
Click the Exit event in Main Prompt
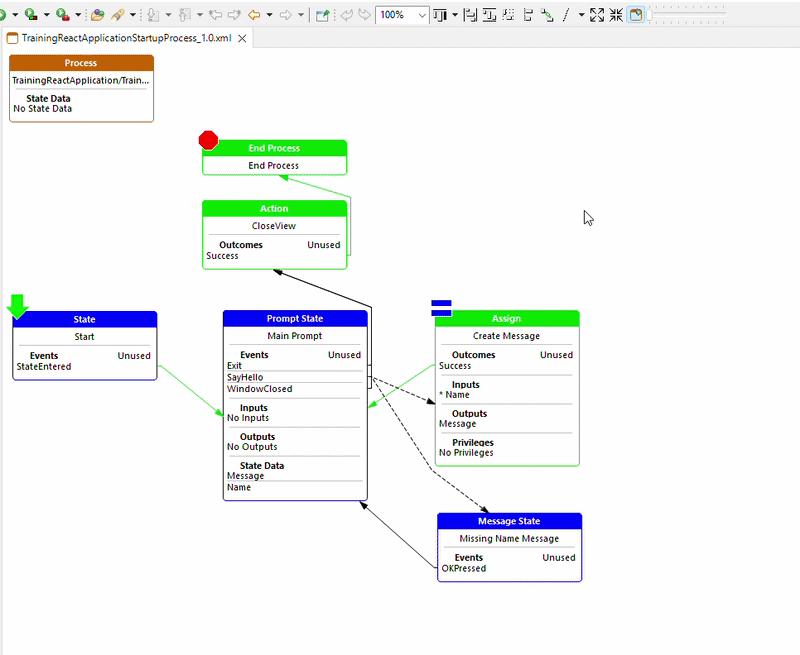click(x=295, y=366)
